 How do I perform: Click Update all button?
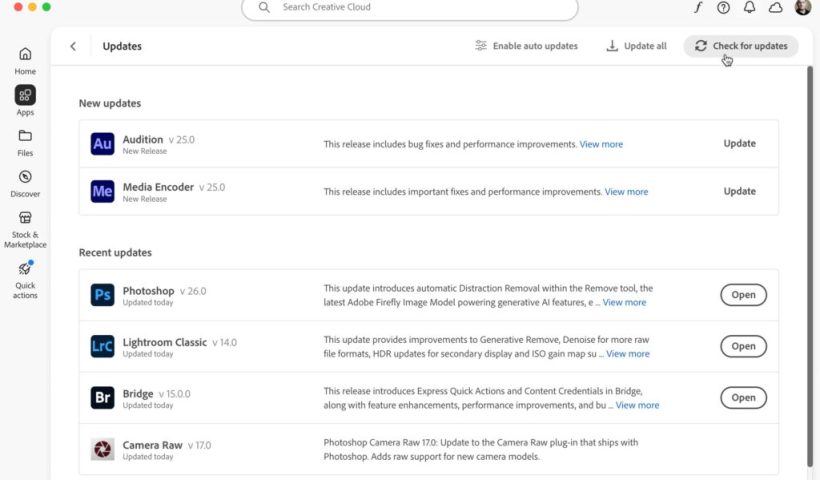[636, 46]
